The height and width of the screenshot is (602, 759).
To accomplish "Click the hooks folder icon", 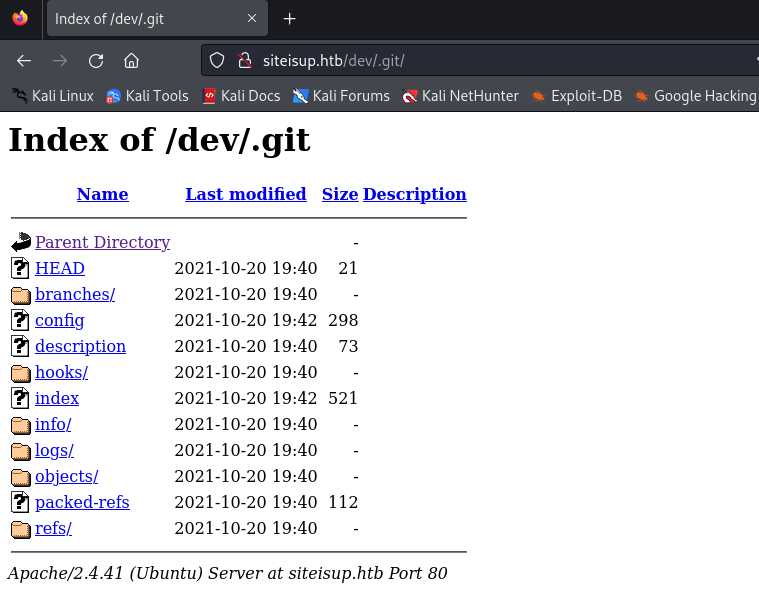I will [x=21, y=373].
